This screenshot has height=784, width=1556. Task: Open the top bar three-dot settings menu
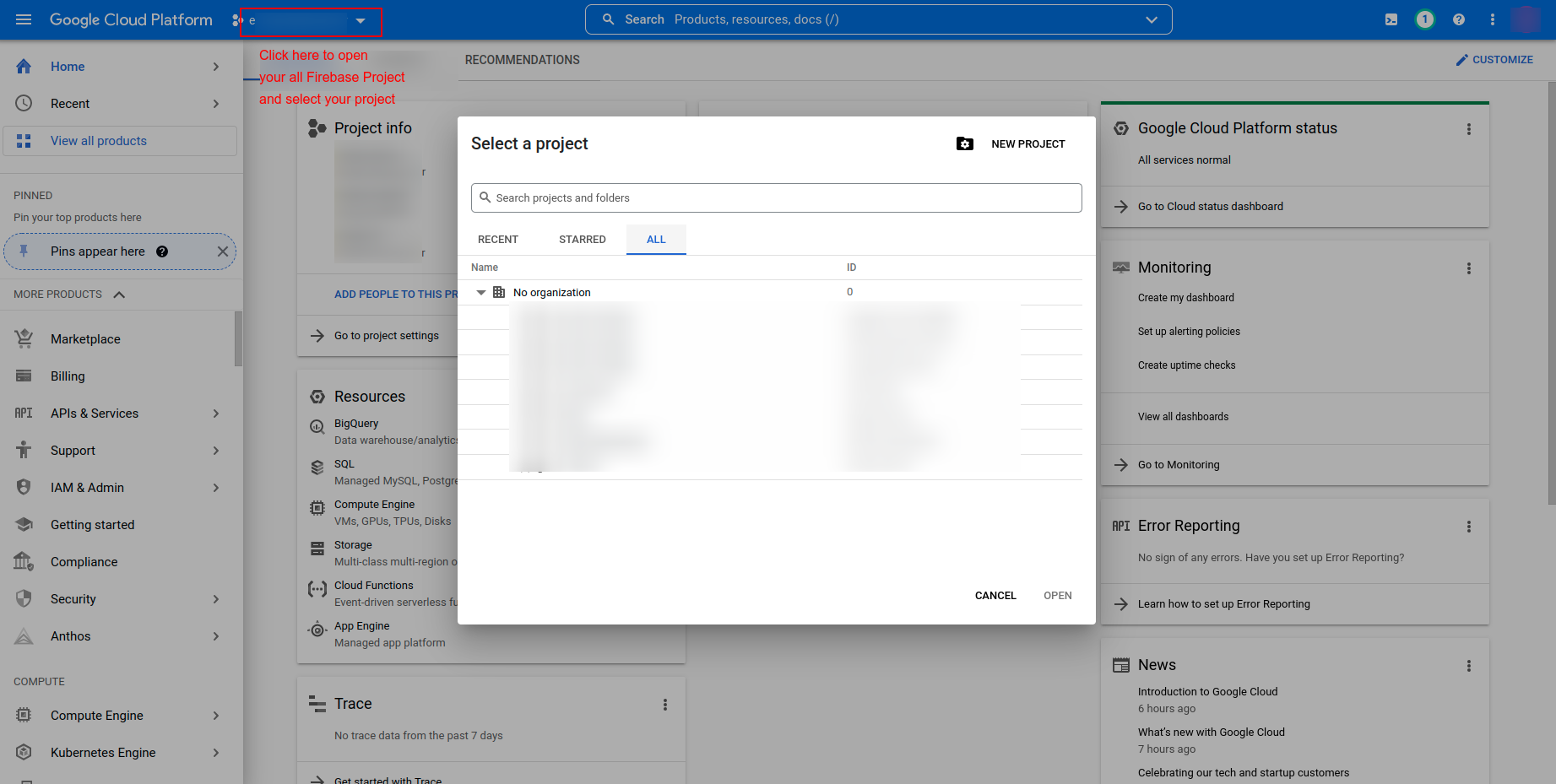point(1493,19)
